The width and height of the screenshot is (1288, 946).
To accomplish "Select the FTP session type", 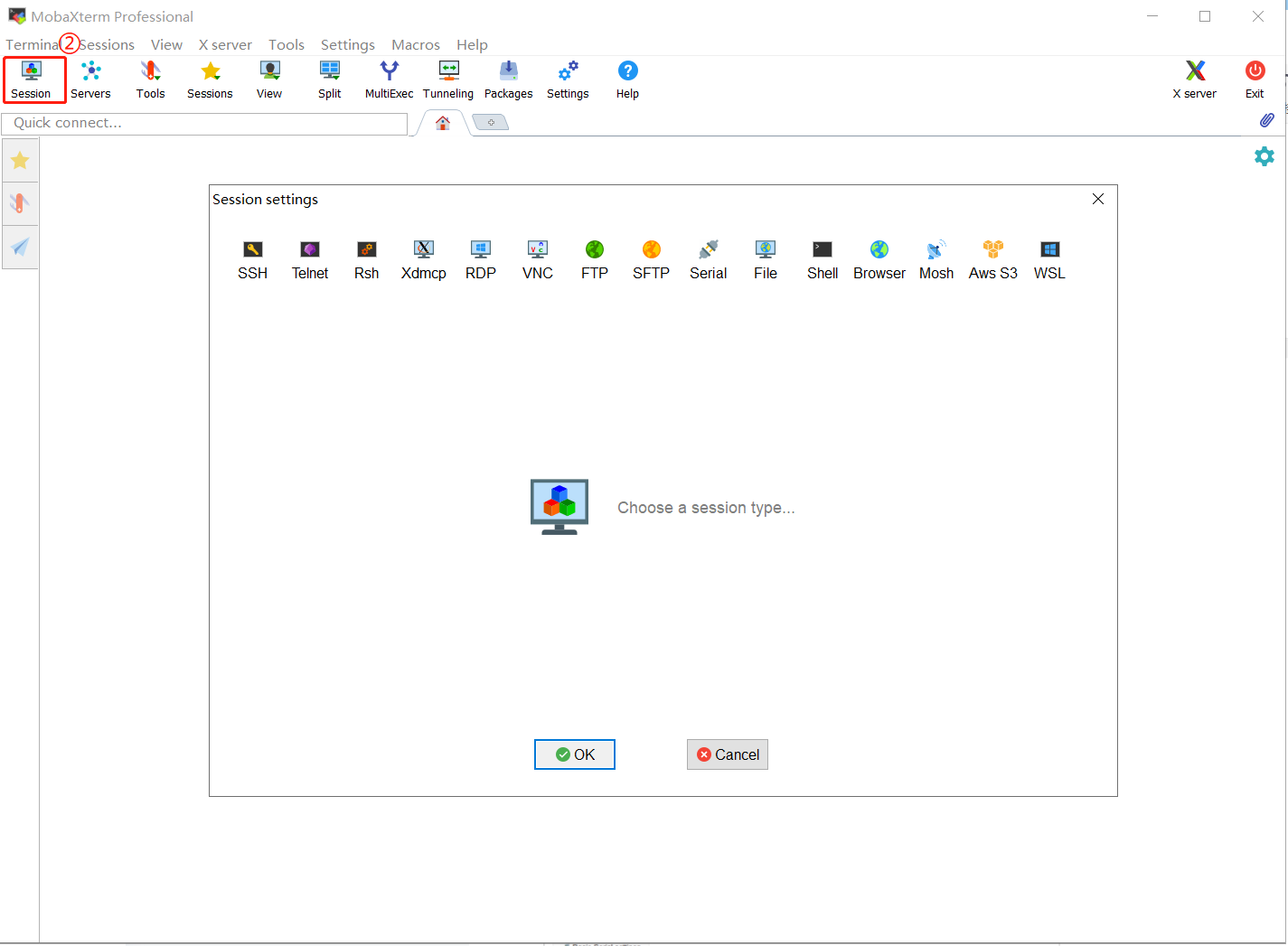I will pos(595,260).
